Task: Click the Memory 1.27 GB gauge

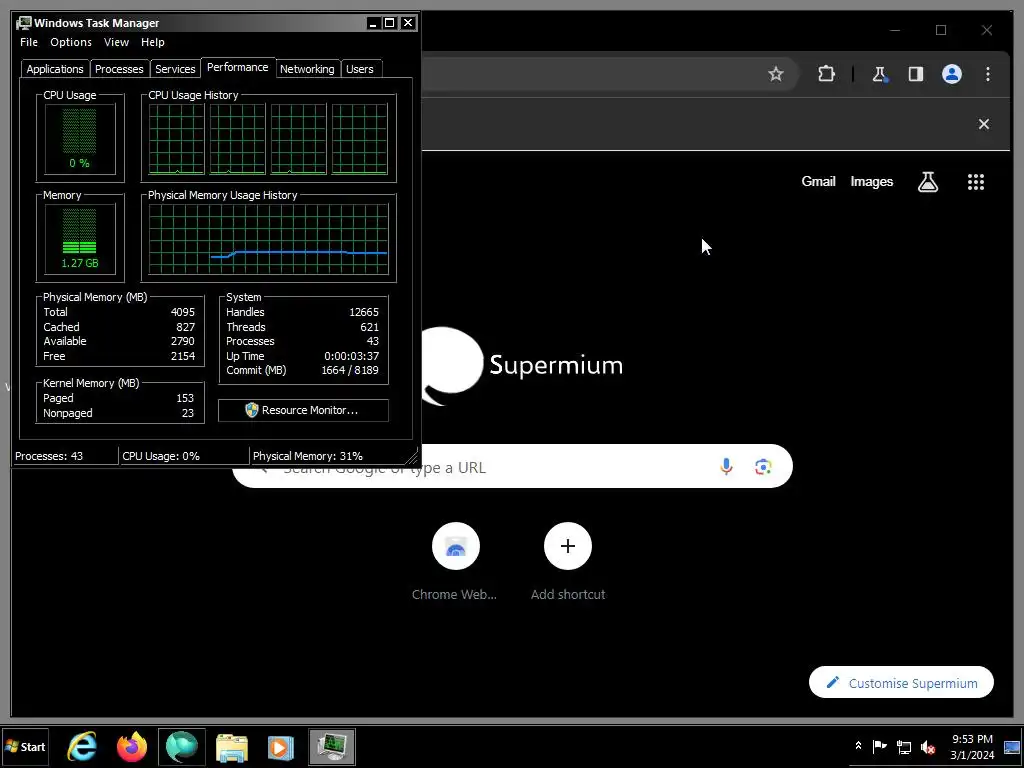Action: (x=80, y=238)
